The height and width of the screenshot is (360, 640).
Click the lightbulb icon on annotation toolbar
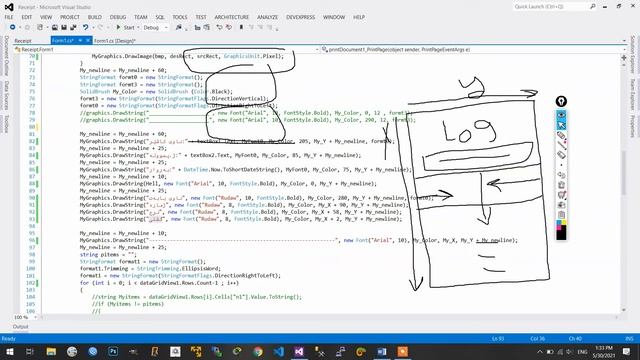[x=561, y=101]
